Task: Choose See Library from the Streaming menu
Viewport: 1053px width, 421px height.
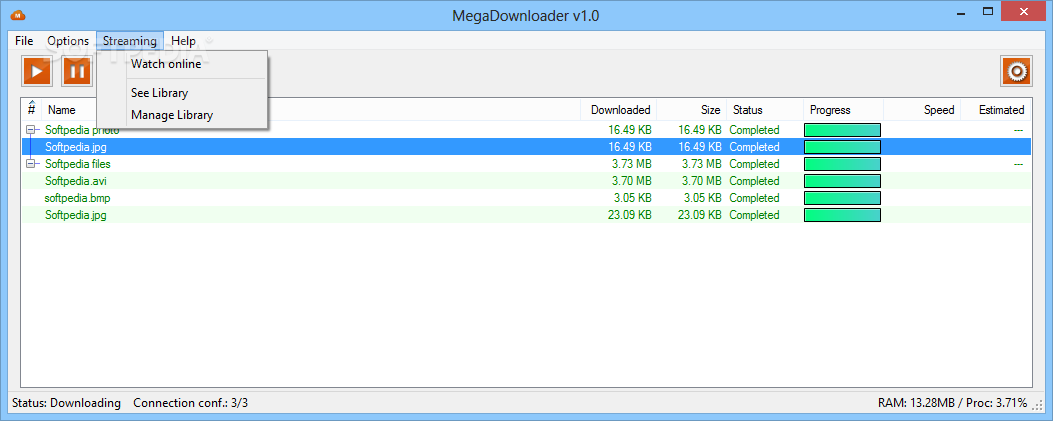Action: [183, 93]
